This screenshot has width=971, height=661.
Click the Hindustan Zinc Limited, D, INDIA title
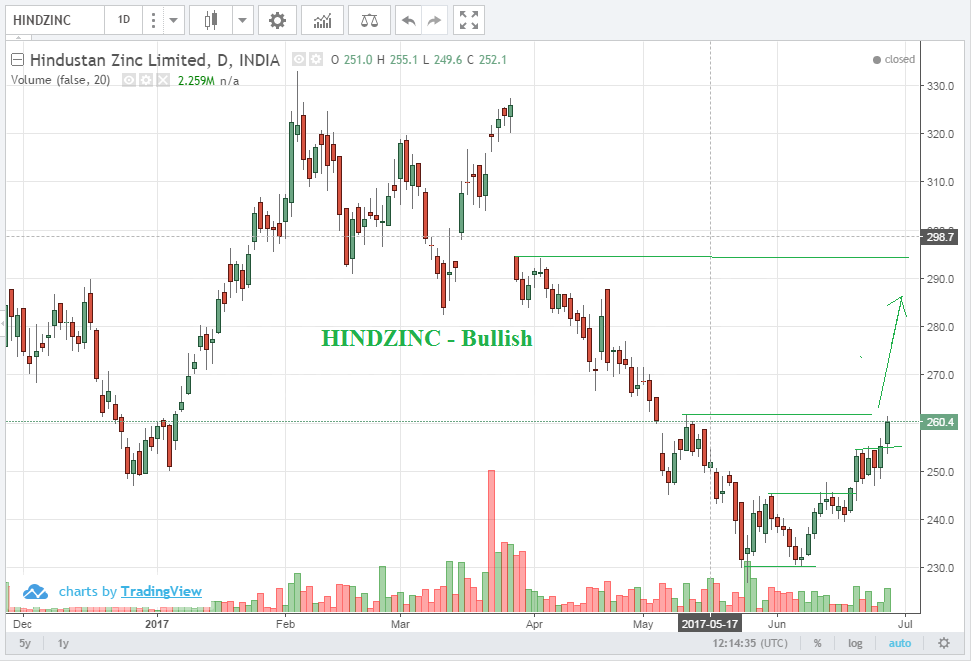155,60
